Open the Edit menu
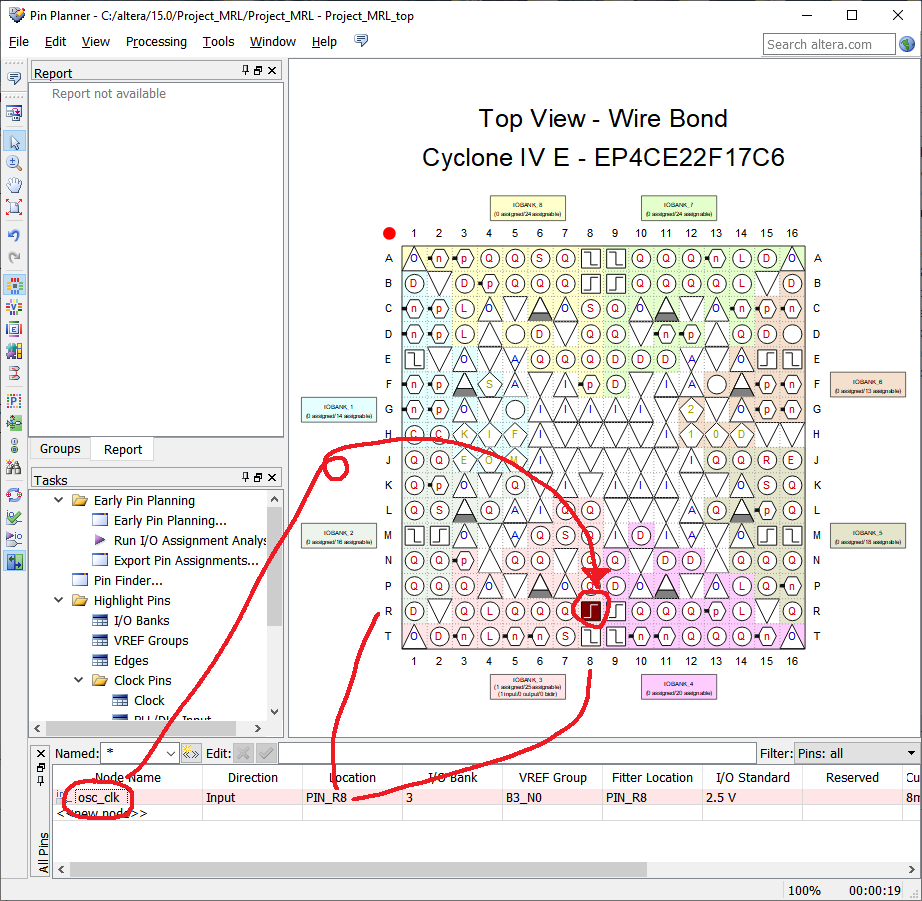Image resolution: width=922 pixels, height=901 pixels. 55,42
